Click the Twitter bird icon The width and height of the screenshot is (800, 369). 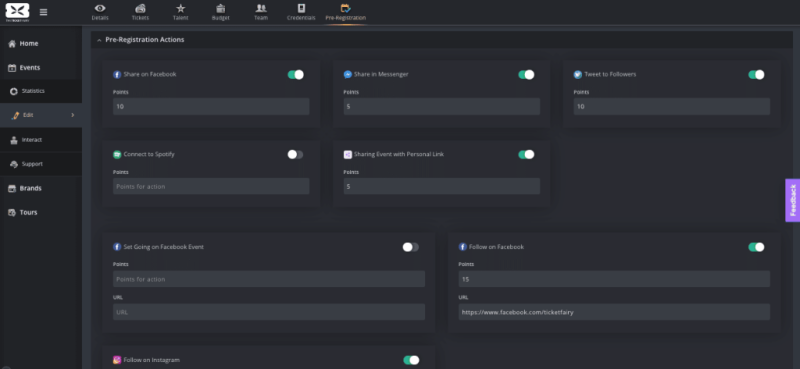click(x=578, y=75)
